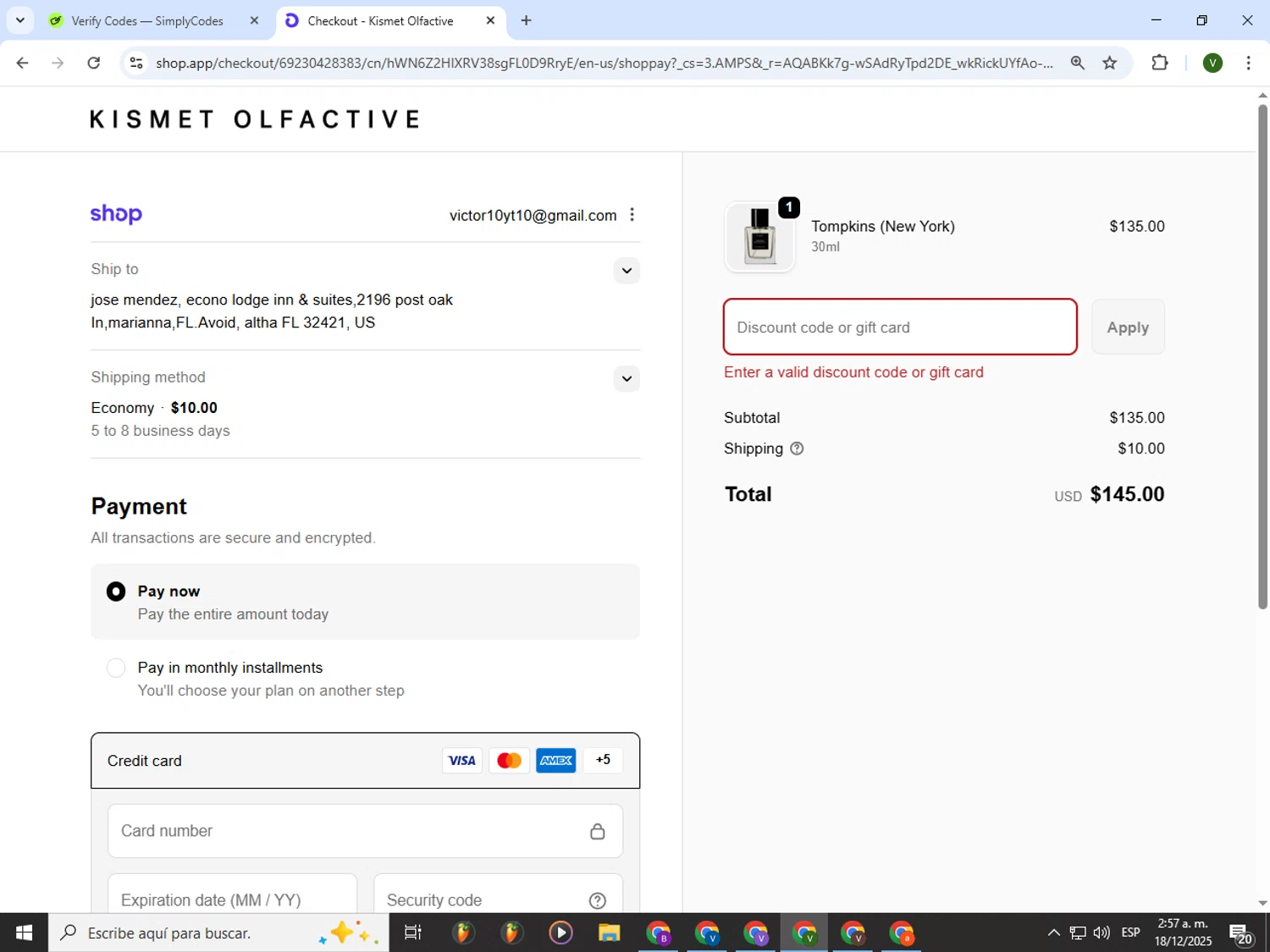Open the Chrome profile V avatar
Screen dimensions: 1270x952
pos(1212,63)
